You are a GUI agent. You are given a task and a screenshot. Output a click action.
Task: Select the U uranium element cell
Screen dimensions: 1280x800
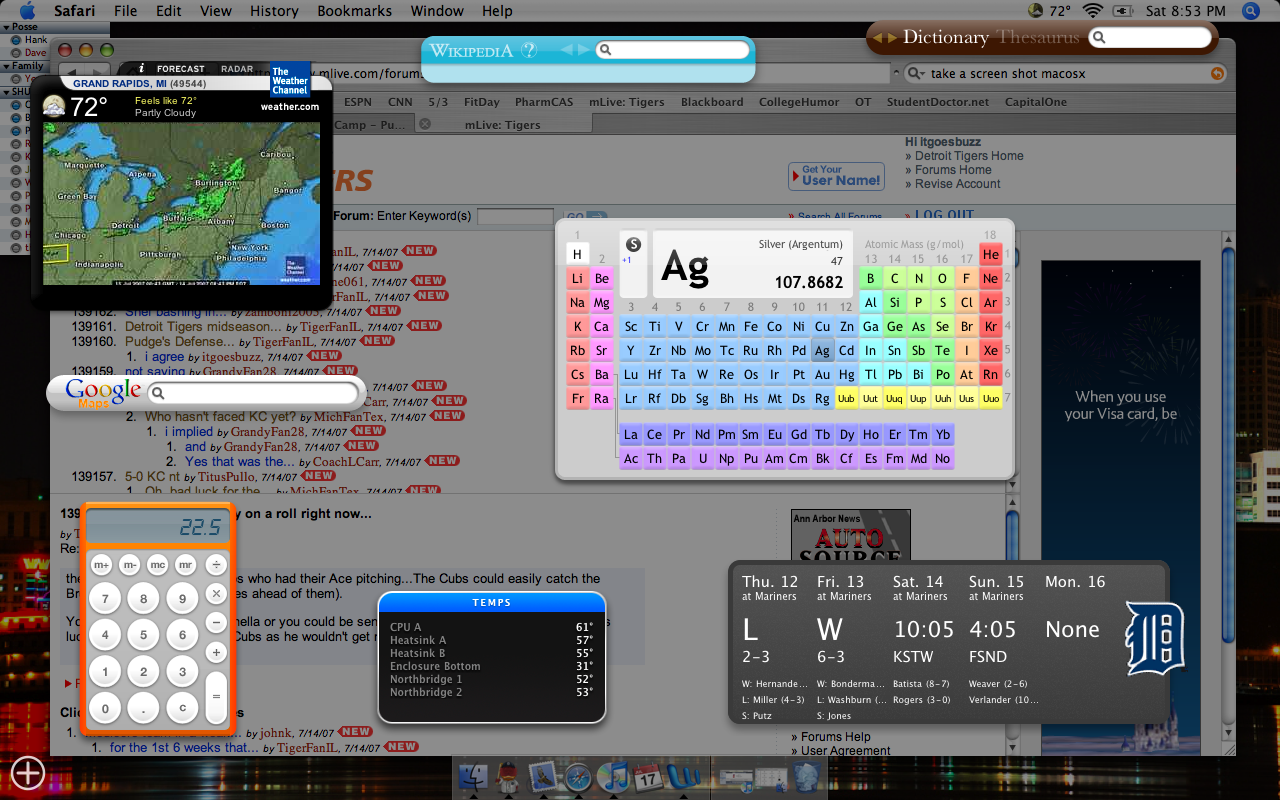coord(703,458)
